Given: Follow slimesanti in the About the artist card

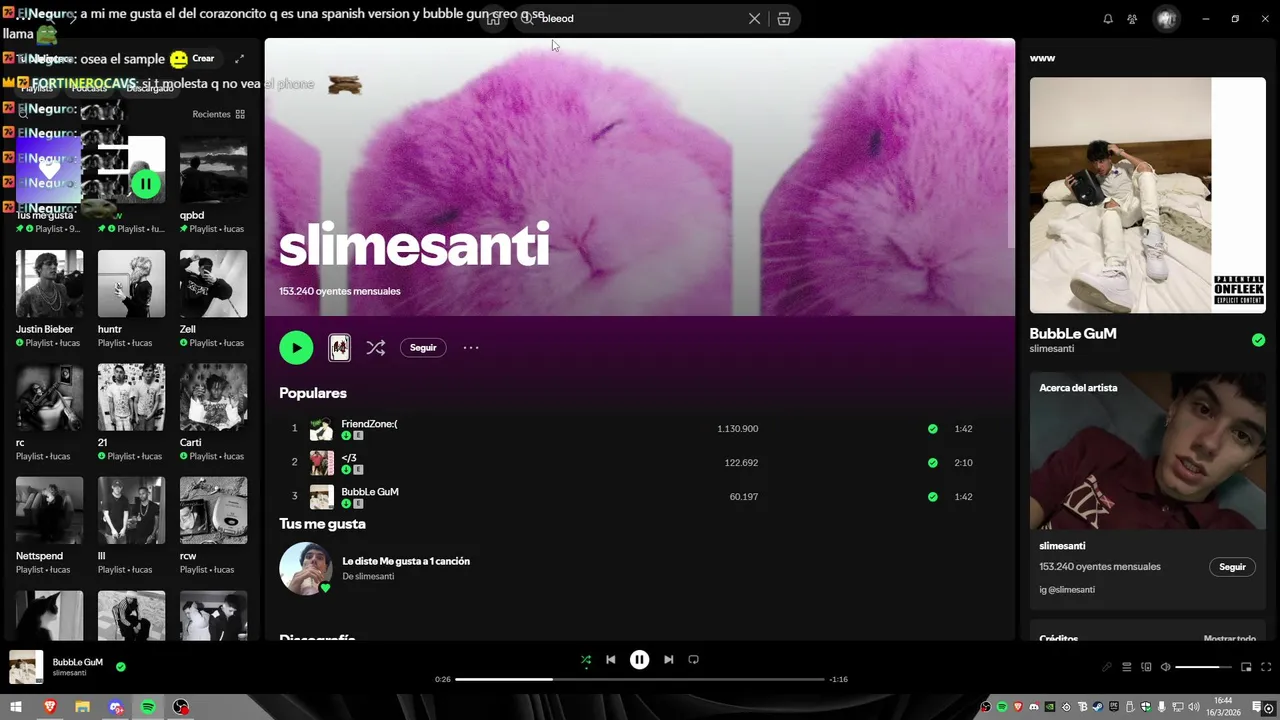Looking at the screenshot, I should 1232,567.
